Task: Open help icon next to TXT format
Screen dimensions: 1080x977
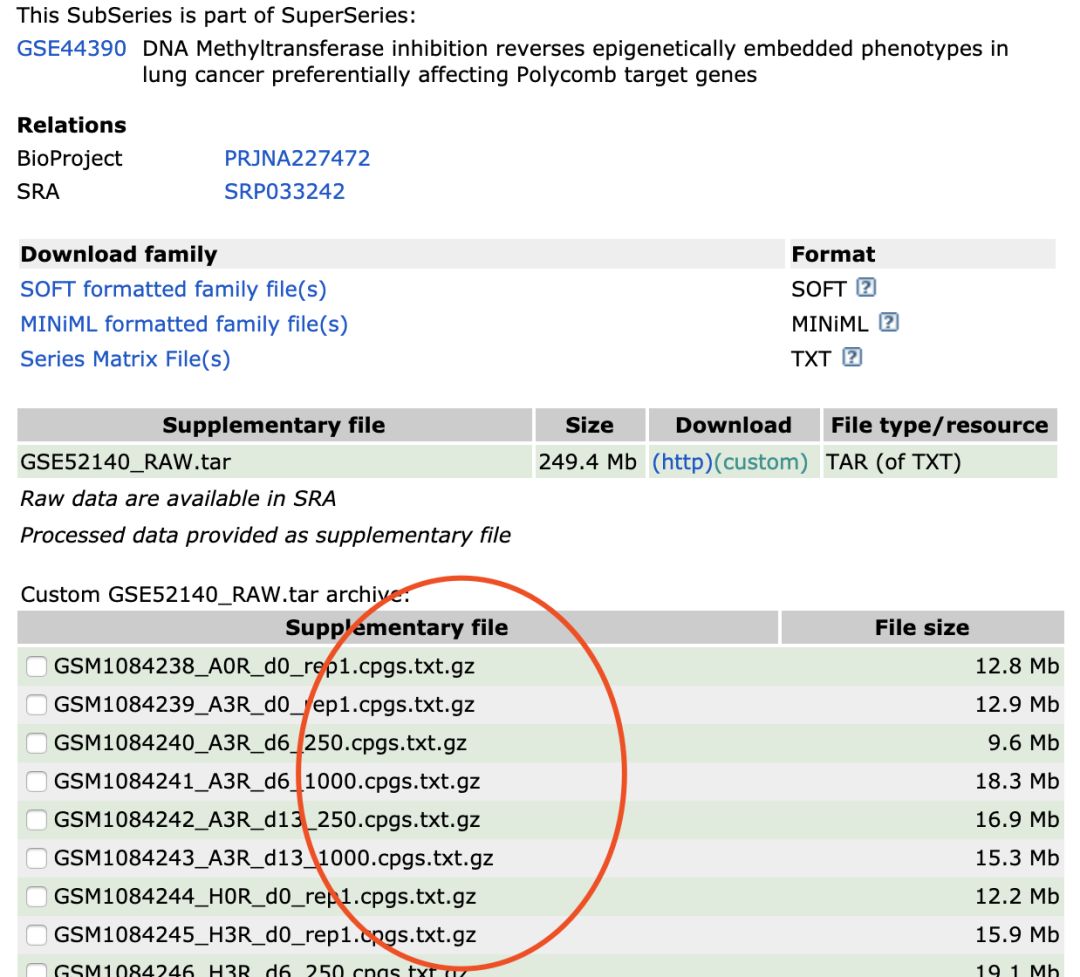Action: (x=852, y=357)
